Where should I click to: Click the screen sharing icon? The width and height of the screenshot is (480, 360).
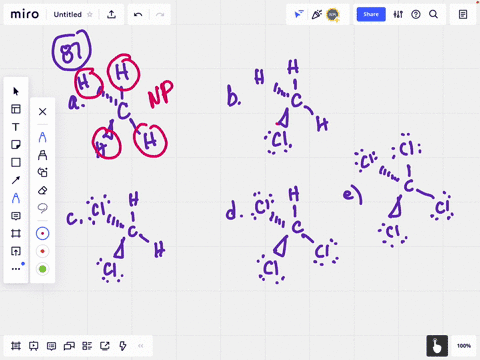[x=105, y=346]
